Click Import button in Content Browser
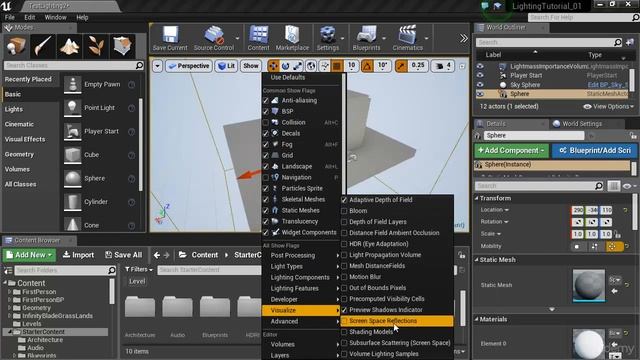This screenshot has height=360, width=640. coord(78,255)
